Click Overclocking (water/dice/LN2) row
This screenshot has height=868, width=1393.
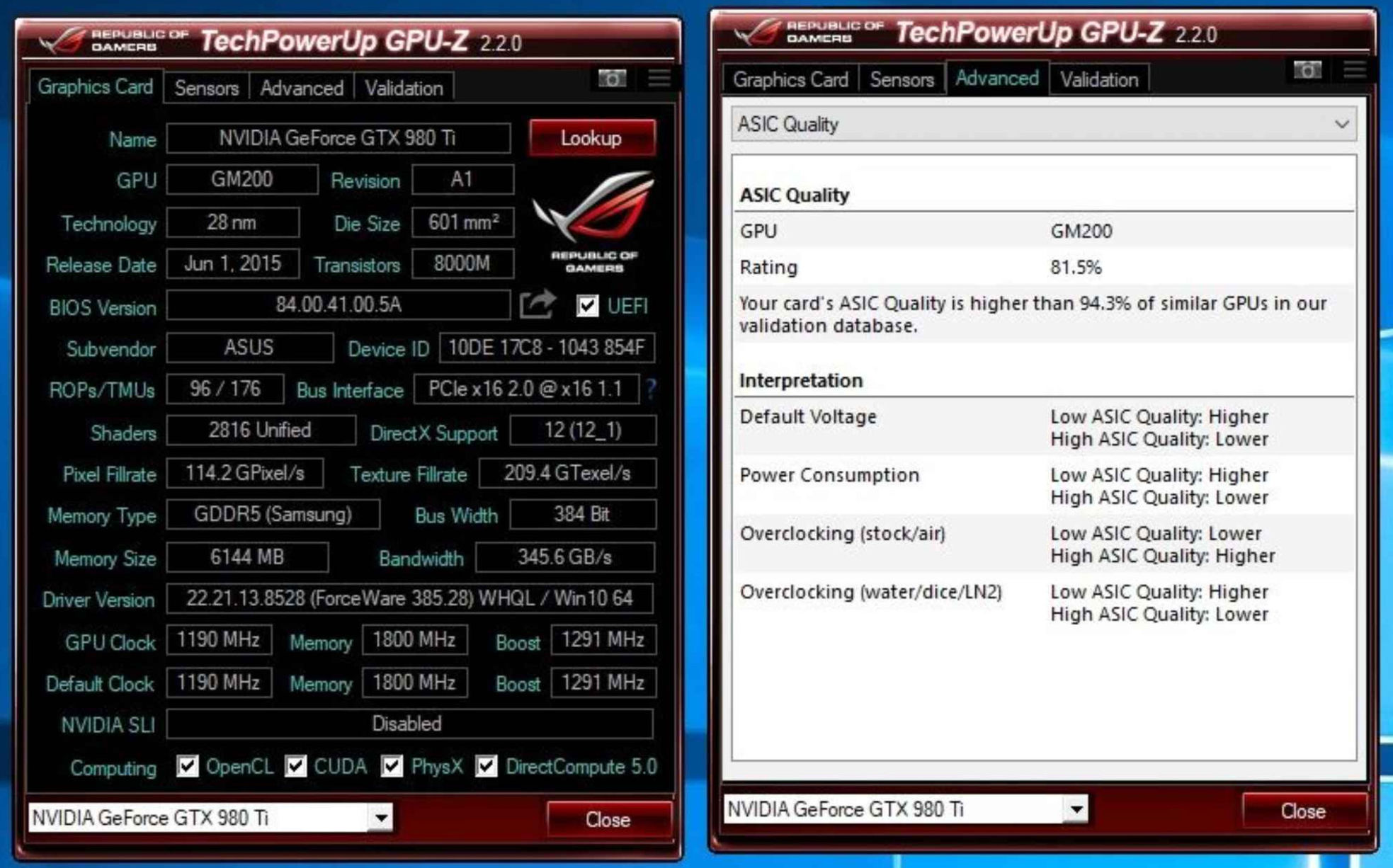pos(1044,603)
